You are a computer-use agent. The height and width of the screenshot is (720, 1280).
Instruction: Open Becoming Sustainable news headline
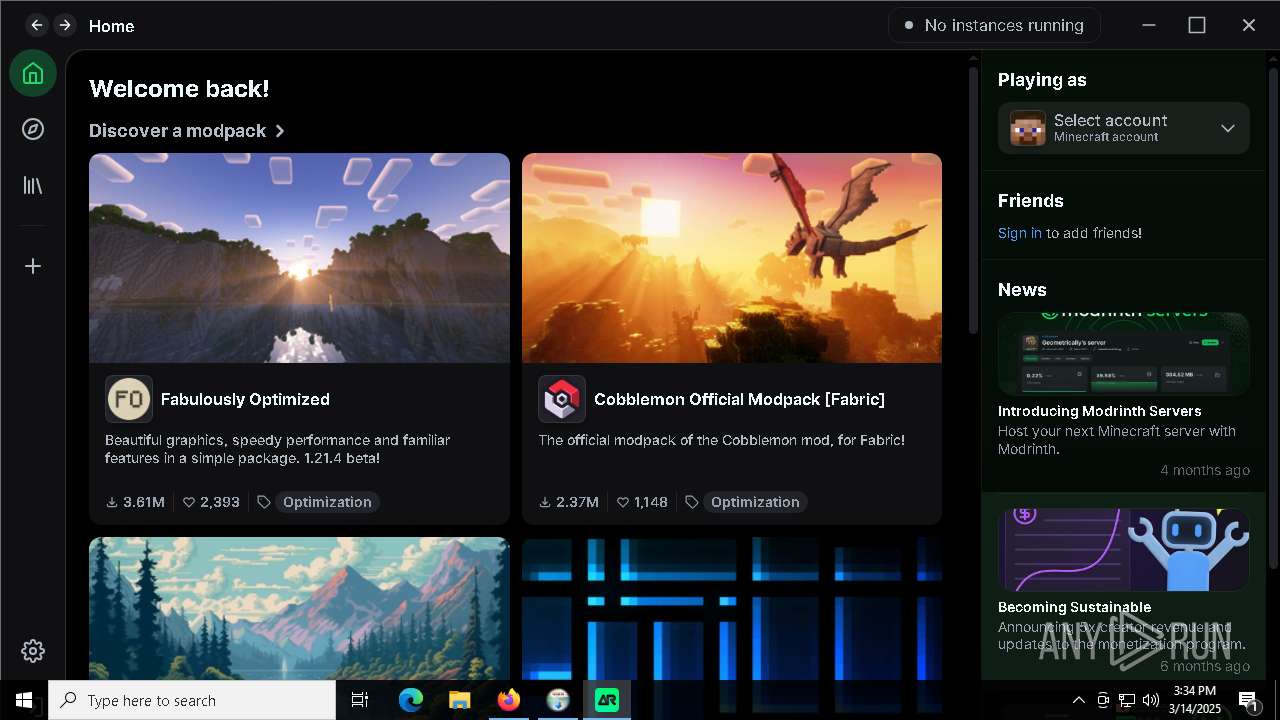(x=1074, y=607)
